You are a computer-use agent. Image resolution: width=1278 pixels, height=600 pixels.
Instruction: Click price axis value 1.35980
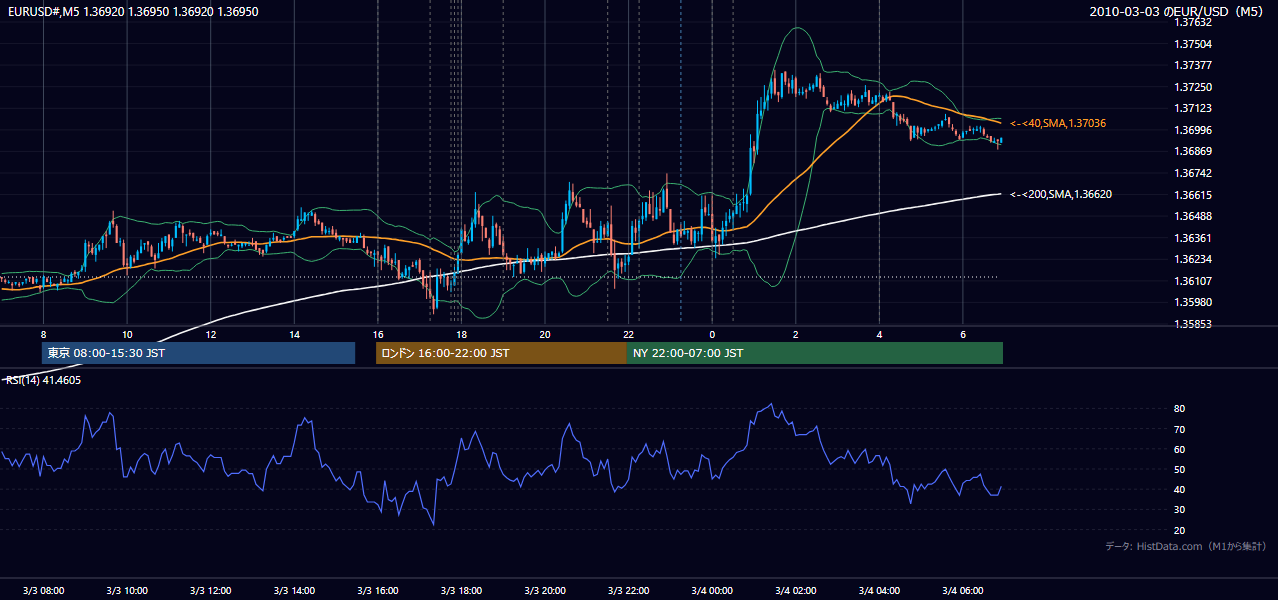click(x=1192, y=302)
